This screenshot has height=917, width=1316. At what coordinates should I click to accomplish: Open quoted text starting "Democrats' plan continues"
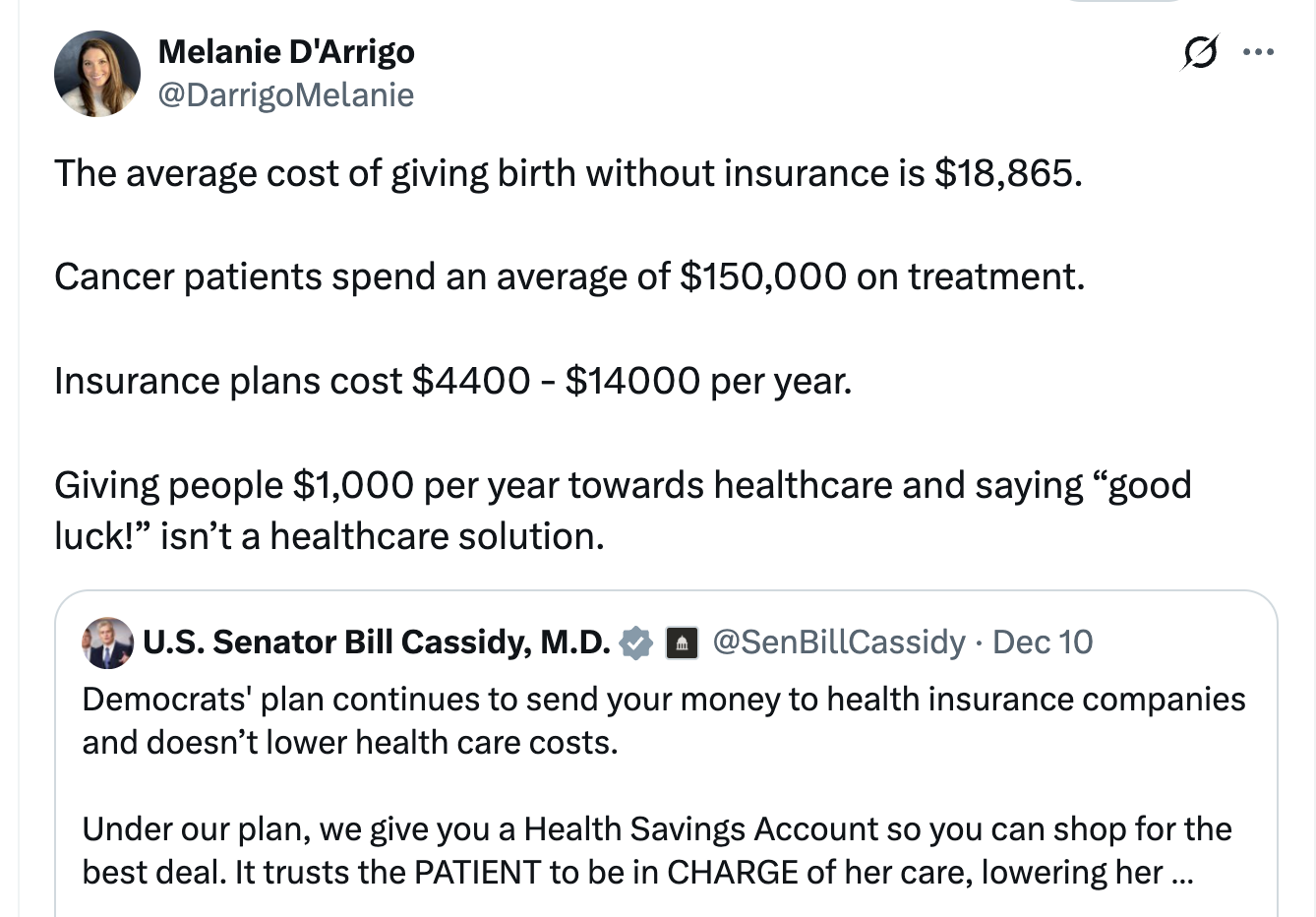point(663,720)
